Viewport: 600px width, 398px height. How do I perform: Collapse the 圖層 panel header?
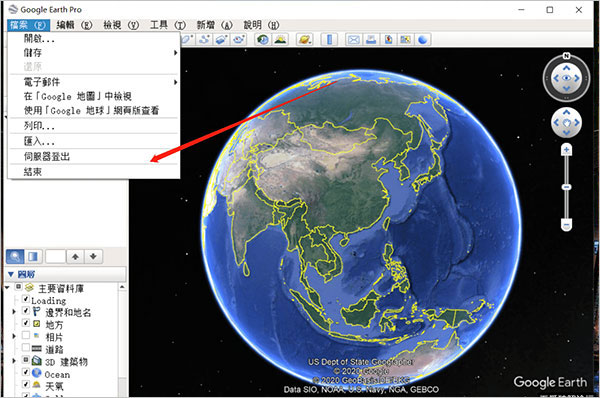click(x=66, y=274)
